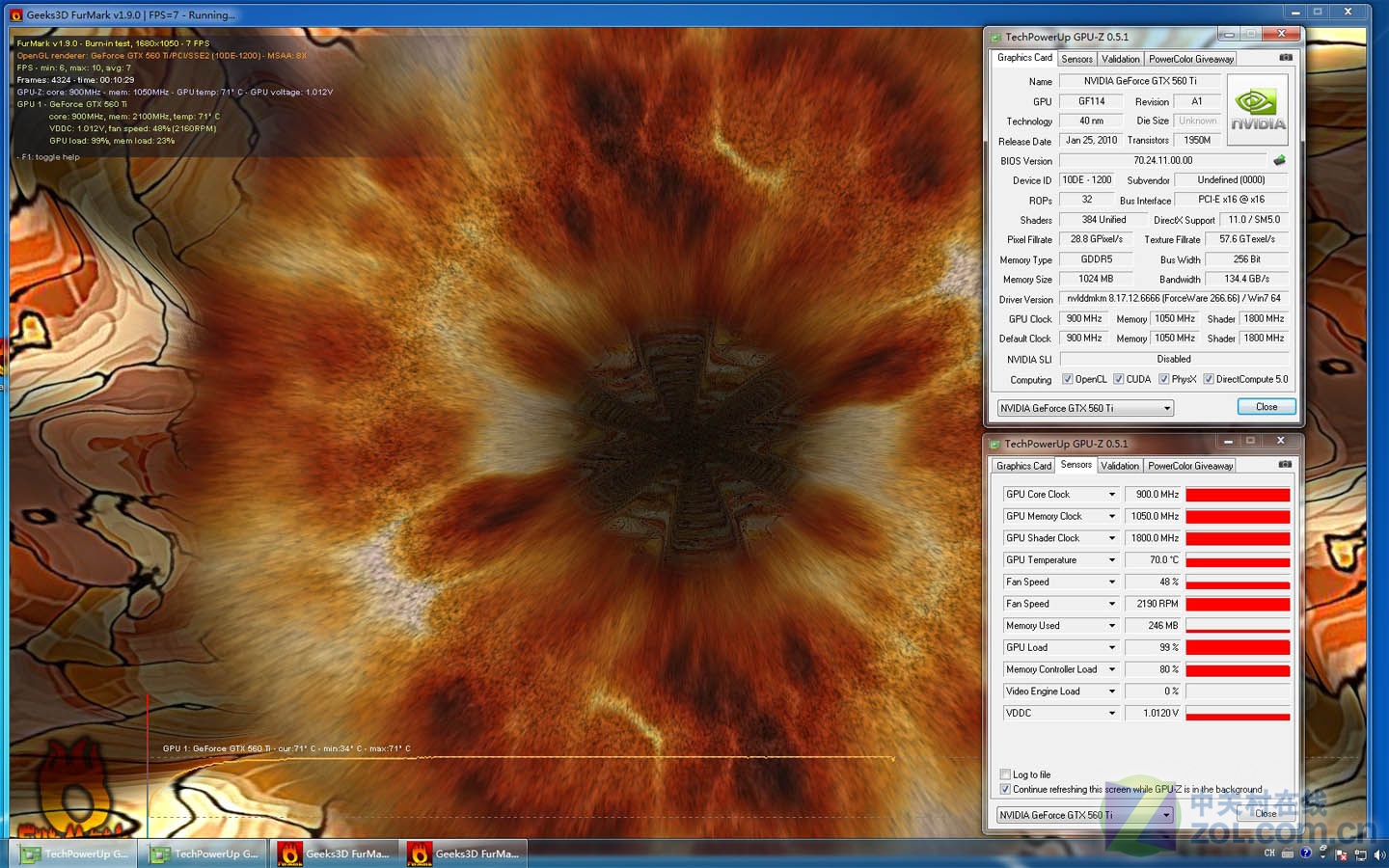Click the camera screenshot icon in Sensors window
Image resolution: width=1389 pixels, height=868 pixels.
click(1285, 465)
